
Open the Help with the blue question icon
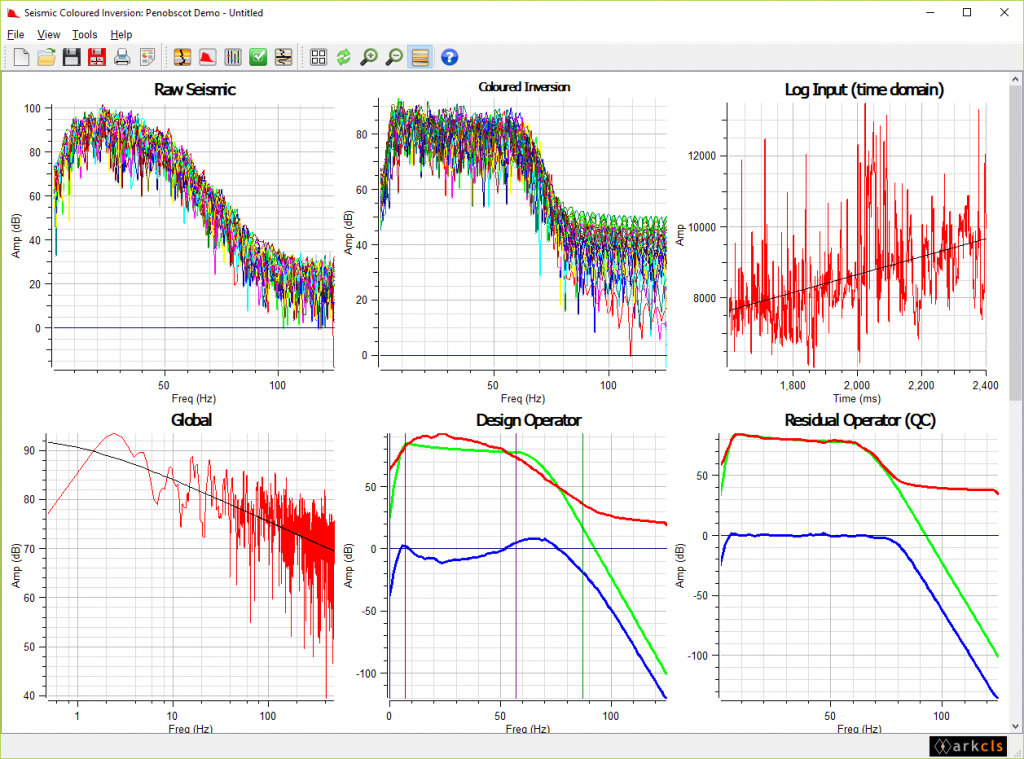(x=448, y=57)
